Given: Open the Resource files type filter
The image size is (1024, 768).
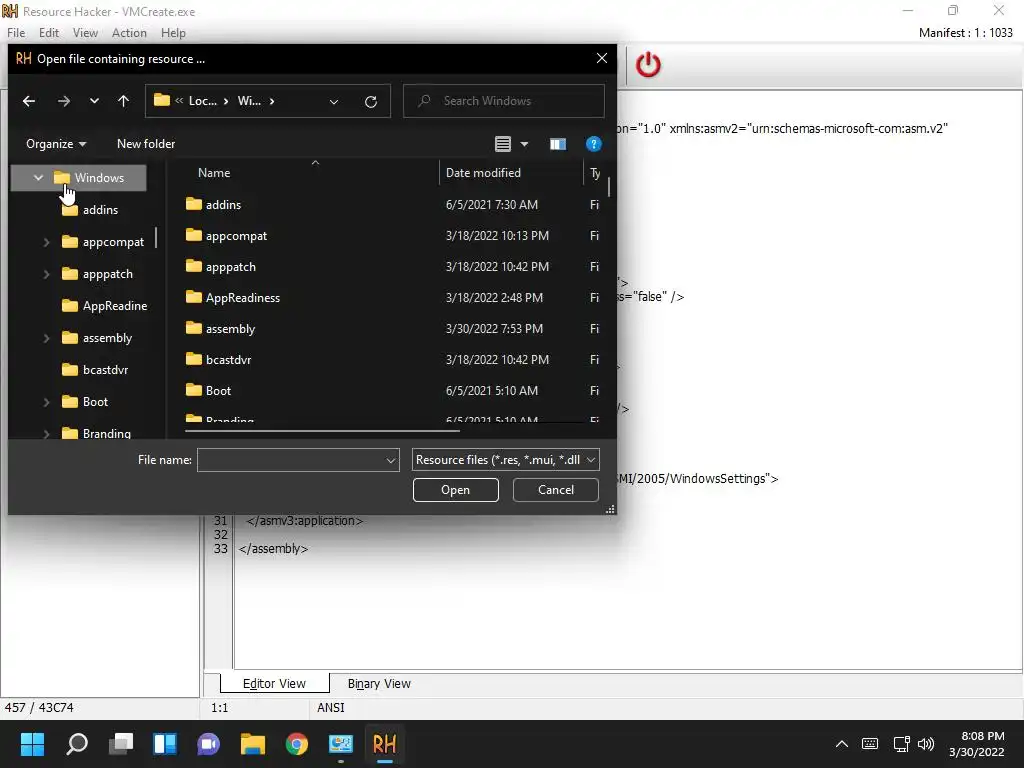Looking at the screenshot, I should (505, 460).
